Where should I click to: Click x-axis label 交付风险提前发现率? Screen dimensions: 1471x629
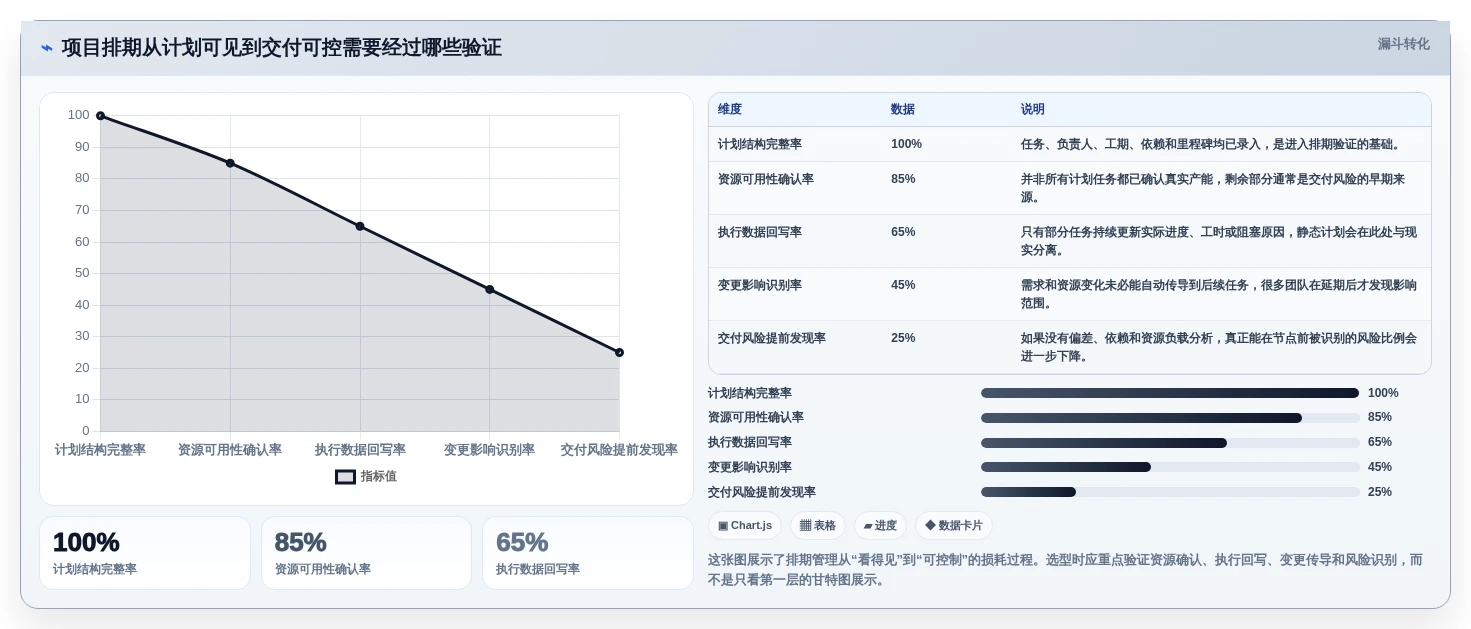[619, 450]
